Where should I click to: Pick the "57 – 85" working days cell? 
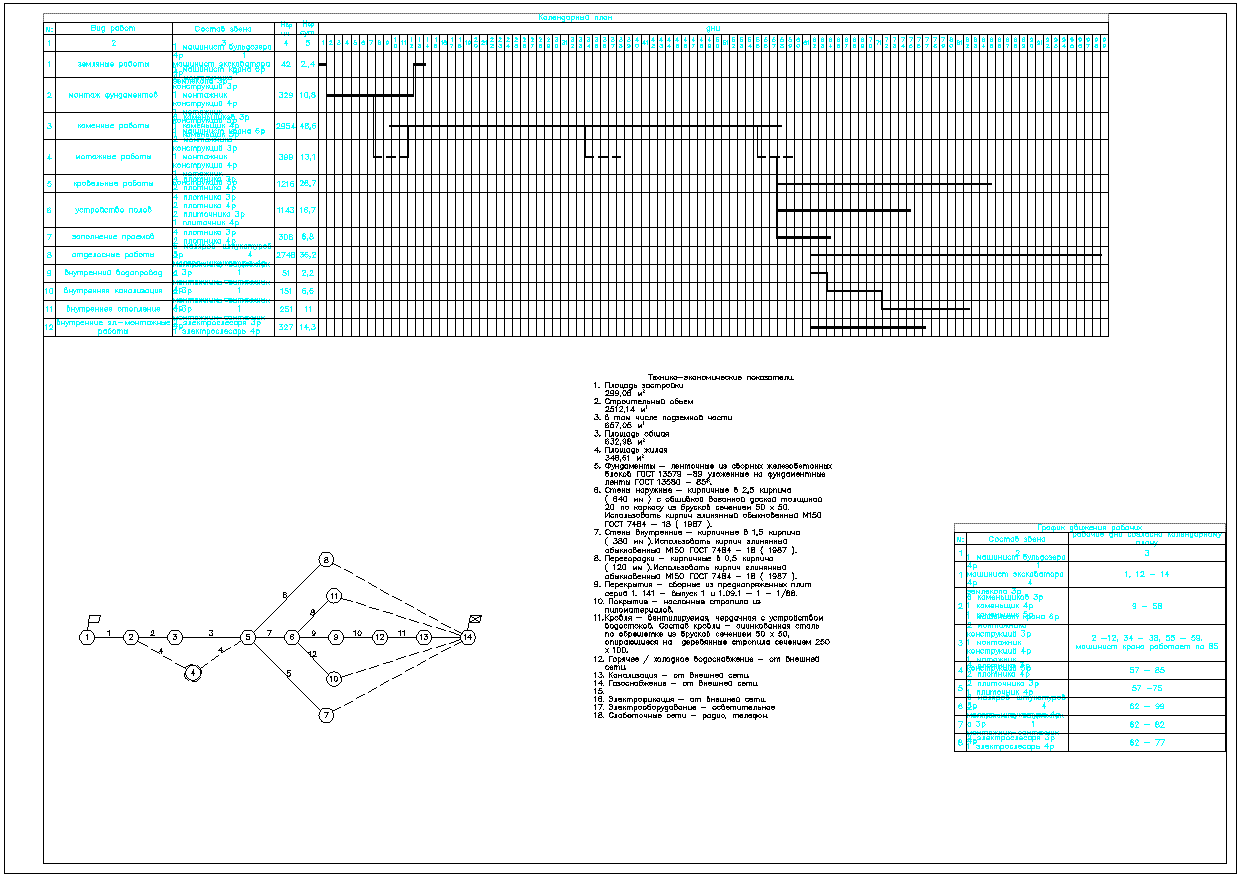[x=1147, y=670]
